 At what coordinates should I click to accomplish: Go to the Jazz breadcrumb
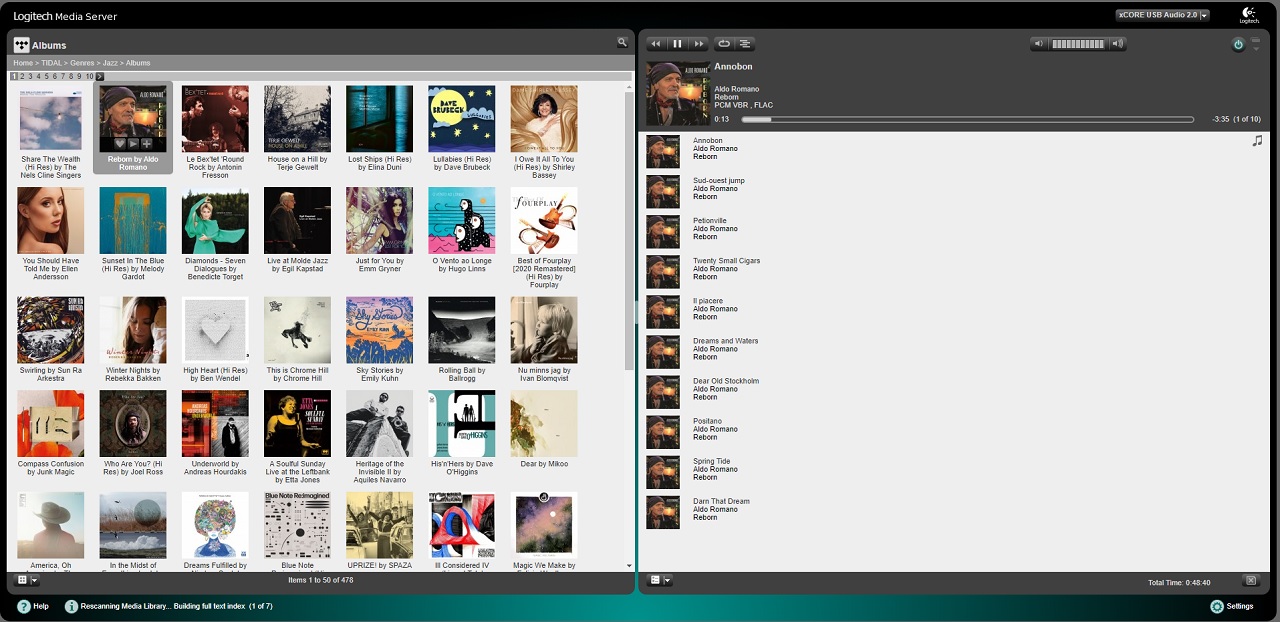point(110,63)
